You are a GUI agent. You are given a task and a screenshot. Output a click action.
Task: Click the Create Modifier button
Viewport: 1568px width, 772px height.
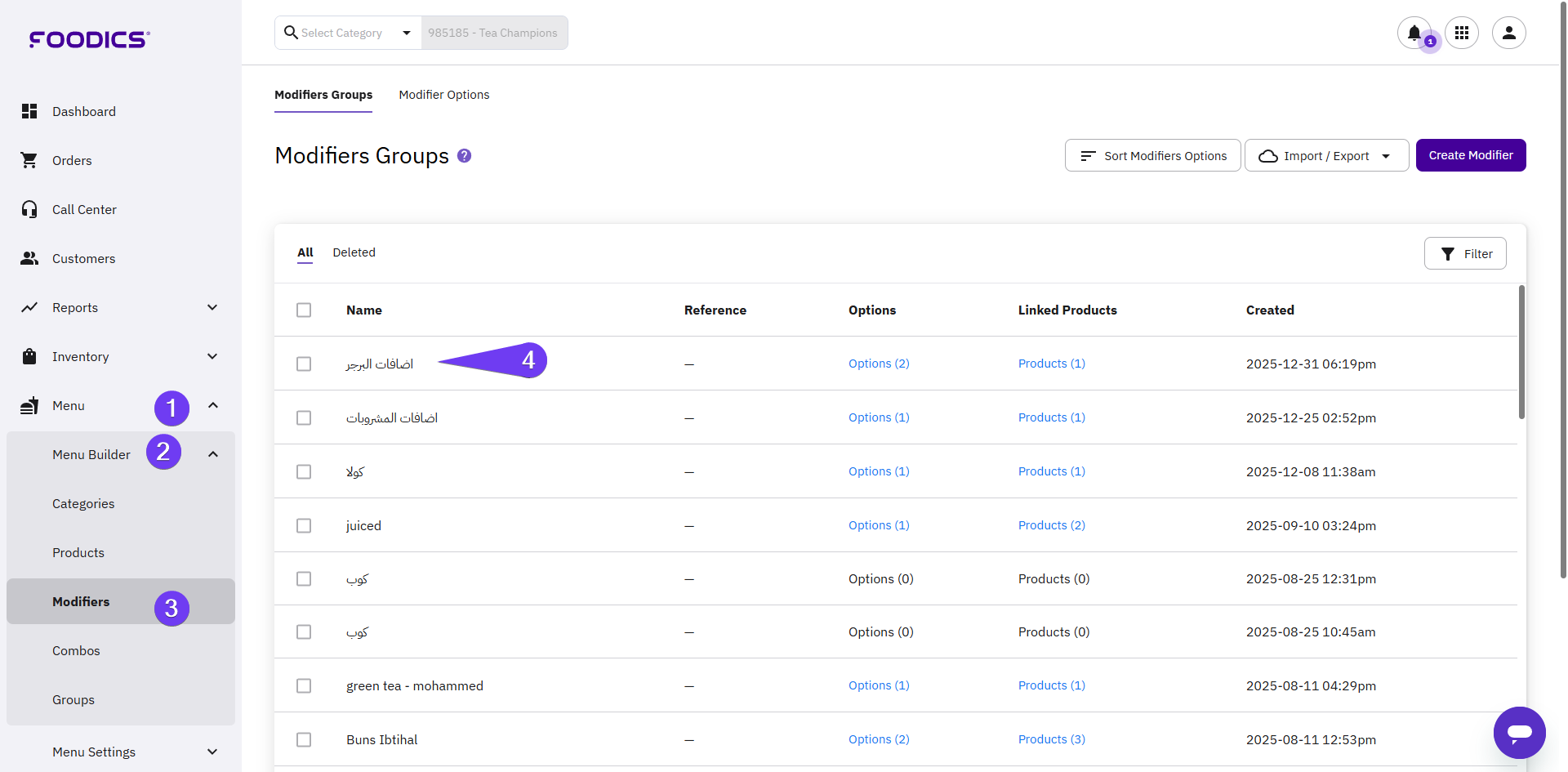[x=1470, y=155]
